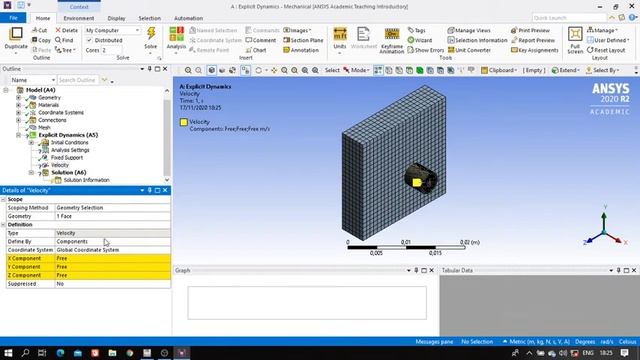
Task: Click Show Errors
Action: tap(426, 50)
